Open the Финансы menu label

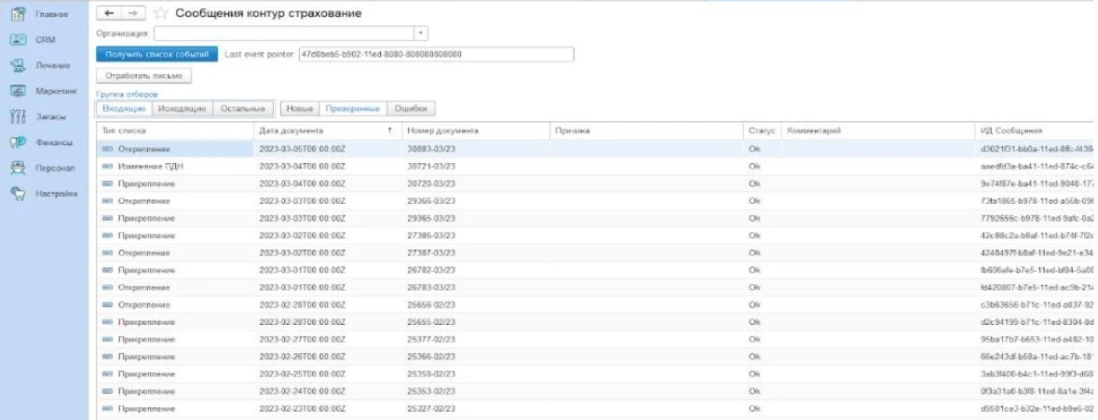coord(54,142)
